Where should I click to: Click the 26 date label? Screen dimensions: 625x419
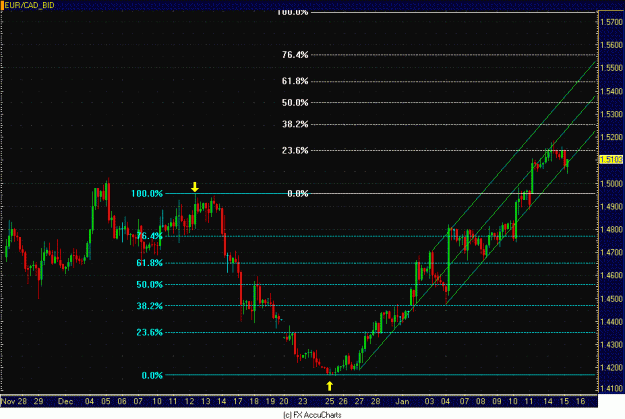pos(343,401)
